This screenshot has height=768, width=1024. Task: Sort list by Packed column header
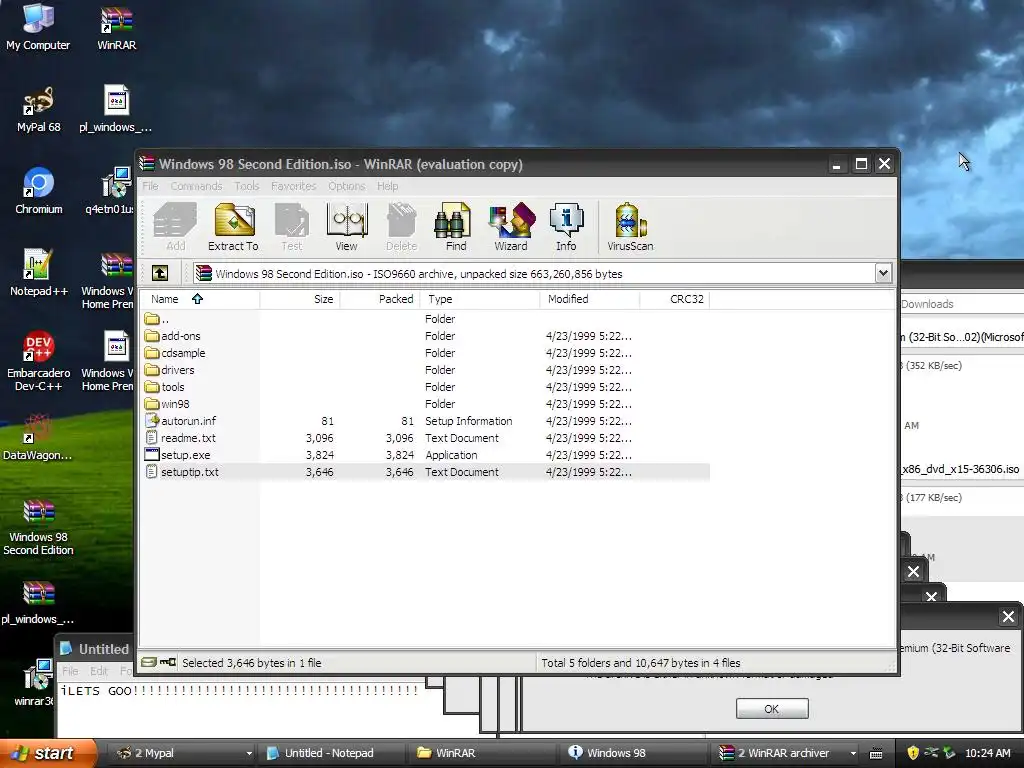(x=379, y=299)
